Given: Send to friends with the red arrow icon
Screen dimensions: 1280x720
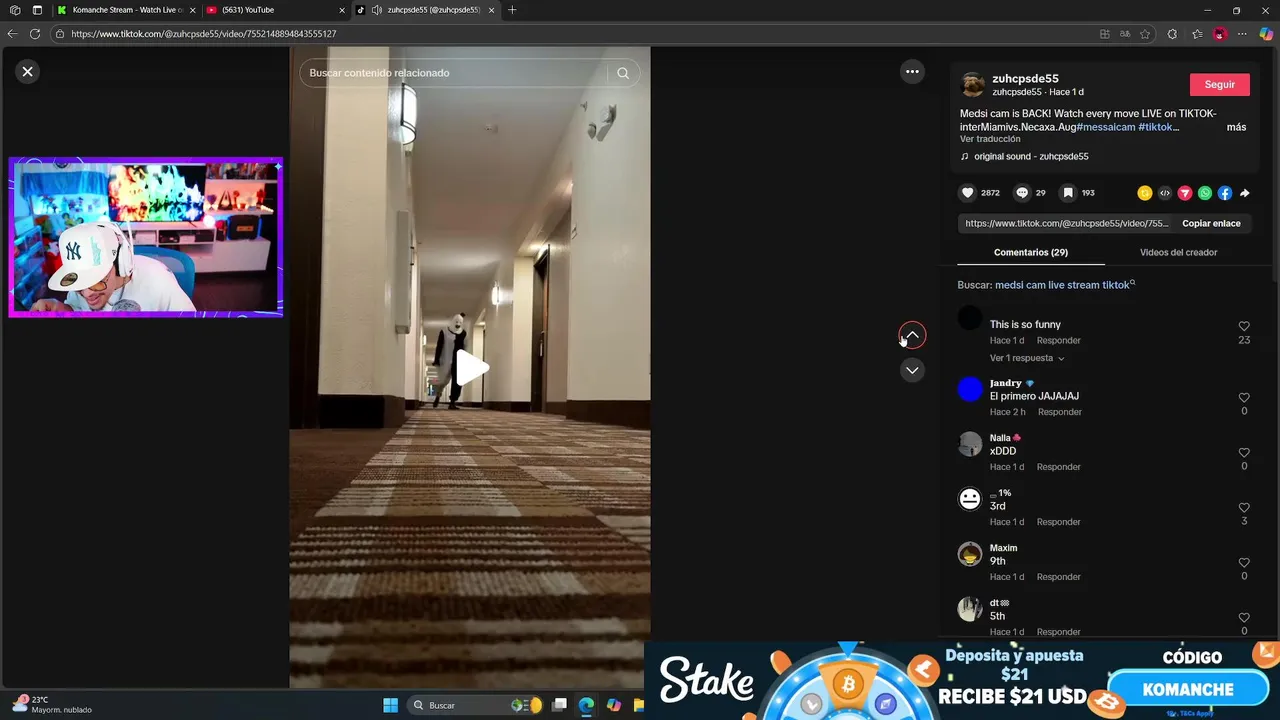Looking at the screenshot, I should click(1185, 193).
